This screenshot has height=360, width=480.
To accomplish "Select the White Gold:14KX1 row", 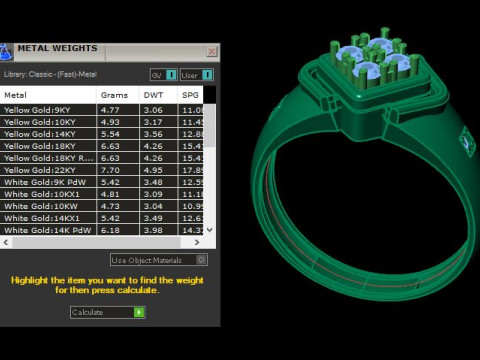I will pyautogui.click(x=101, y=218).
